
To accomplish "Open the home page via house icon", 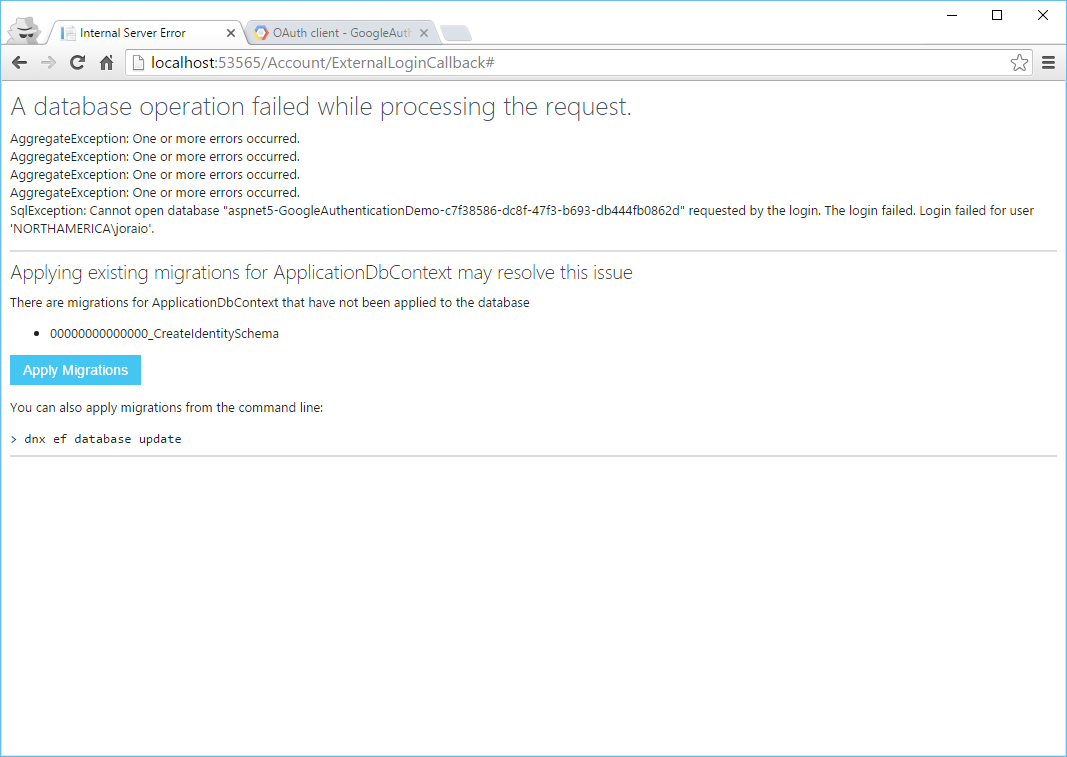I will 106,63.
